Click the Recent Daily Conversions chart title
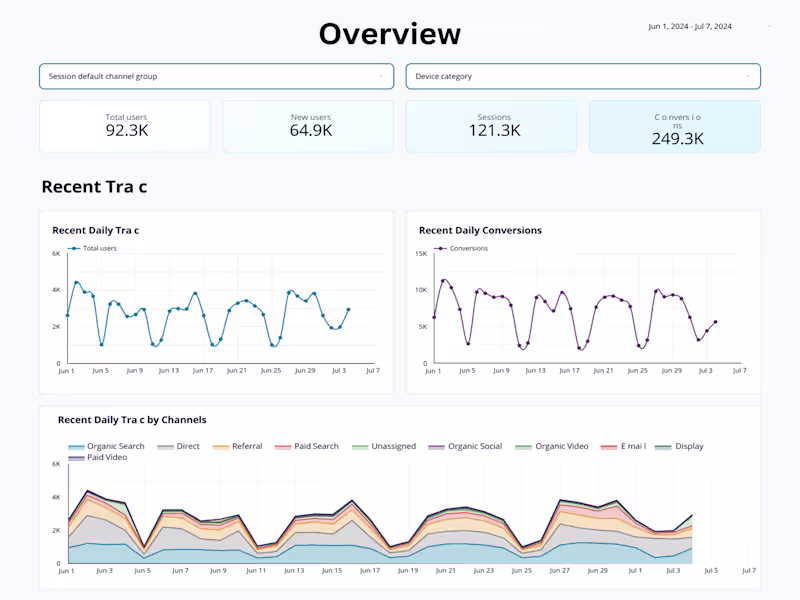Image resolution: width=800 pixels, height=600 pixels. 480,231
